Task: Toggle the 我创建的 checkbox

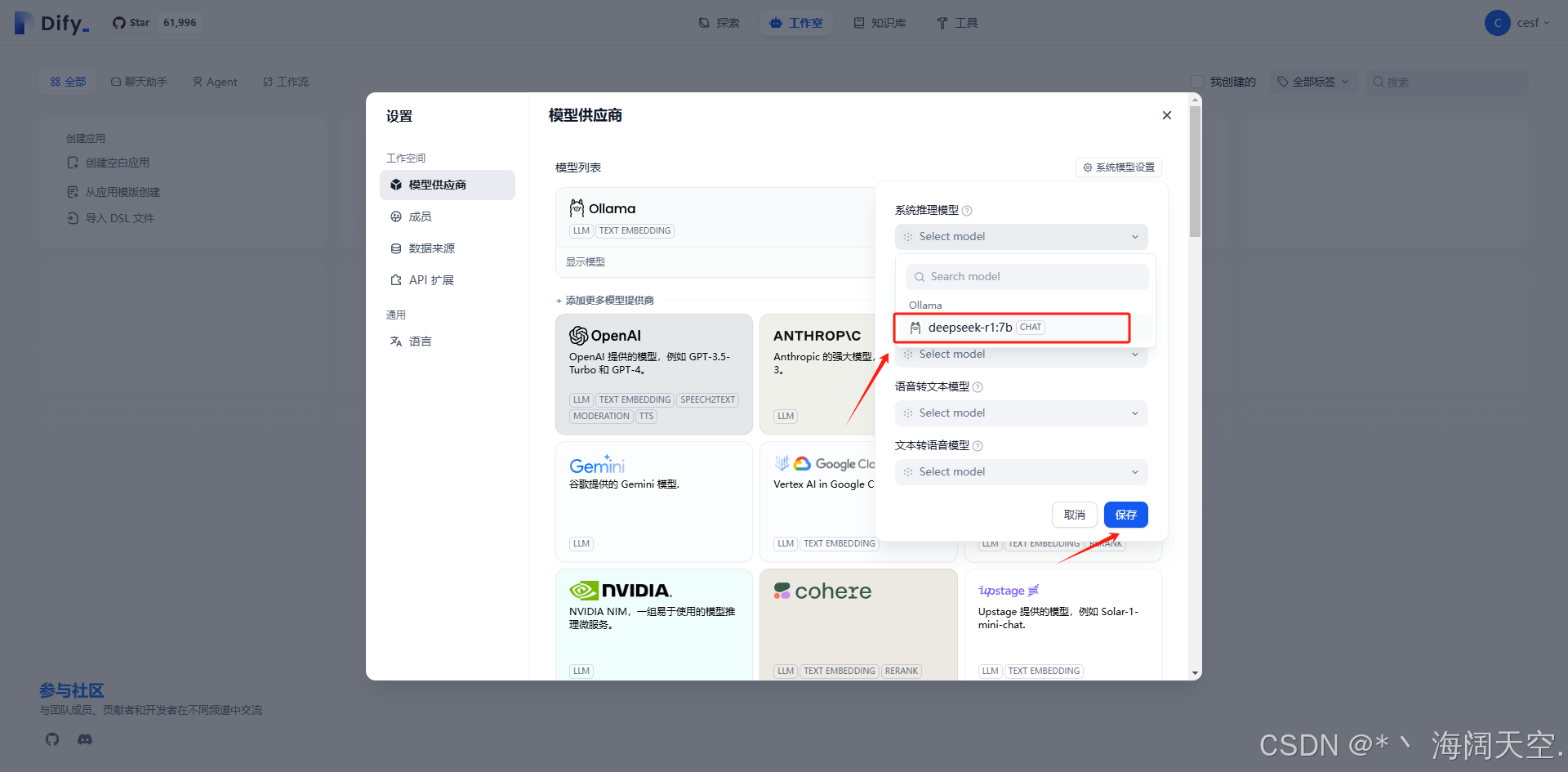Action: click(1197, 82)
